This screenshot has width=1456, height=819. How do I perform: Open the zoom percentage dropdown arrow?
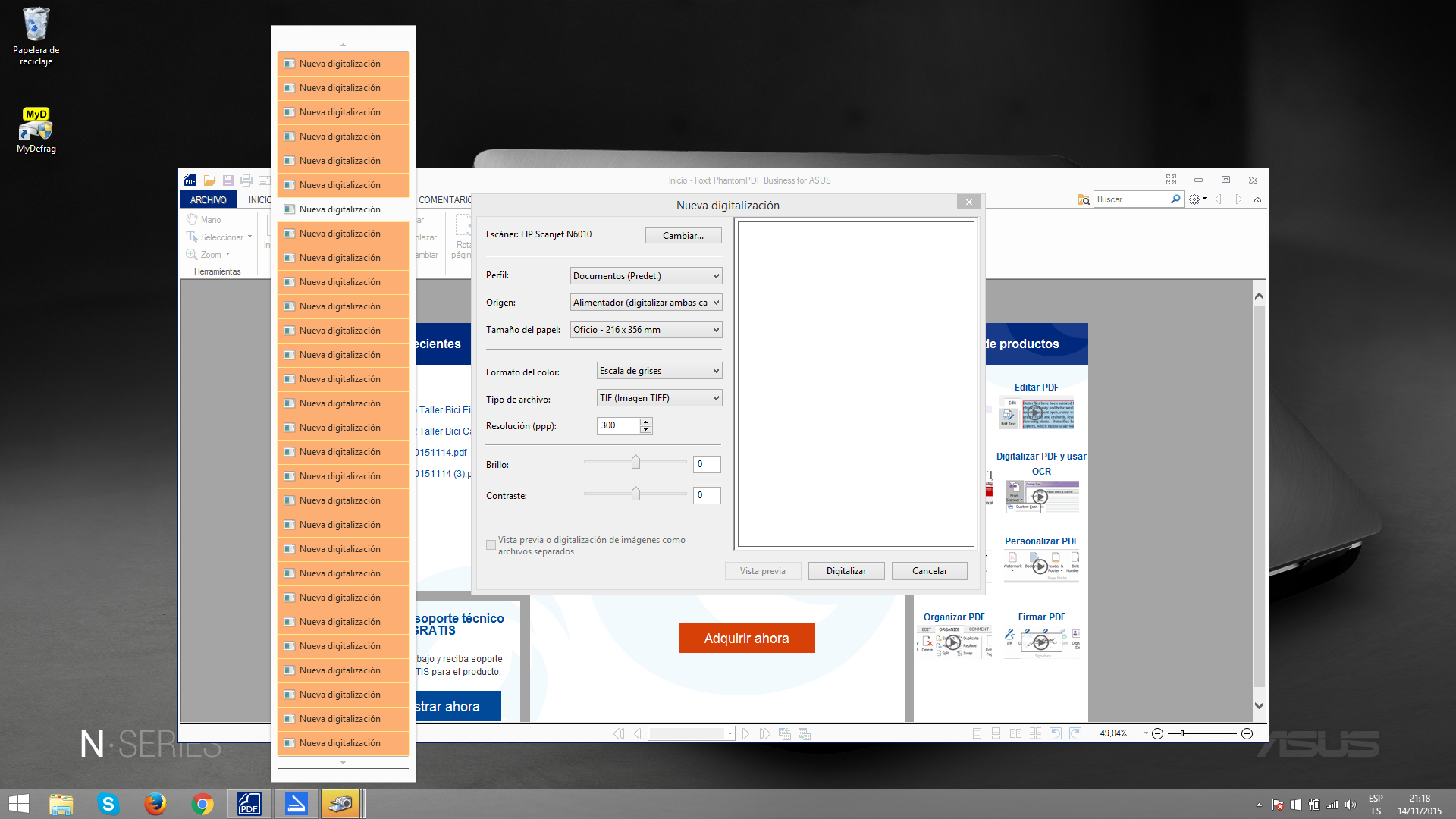pos(1145,733)
